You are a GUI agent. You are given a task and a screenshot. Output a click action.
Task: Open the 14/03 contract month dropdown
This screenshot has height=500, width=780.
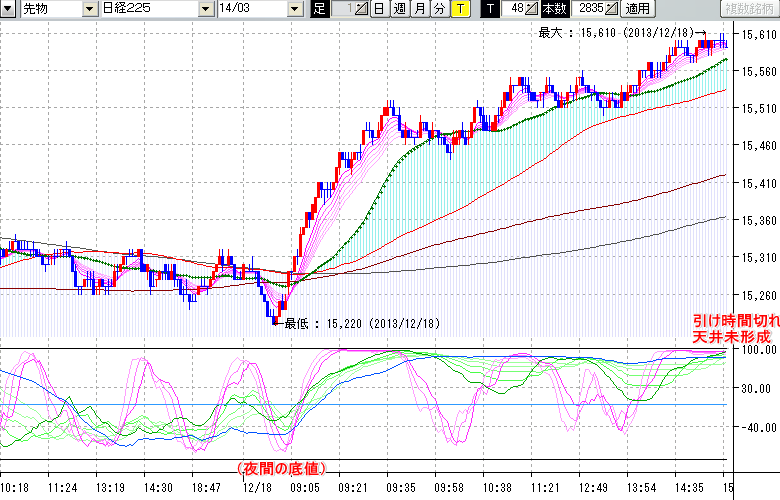point(294,9)
